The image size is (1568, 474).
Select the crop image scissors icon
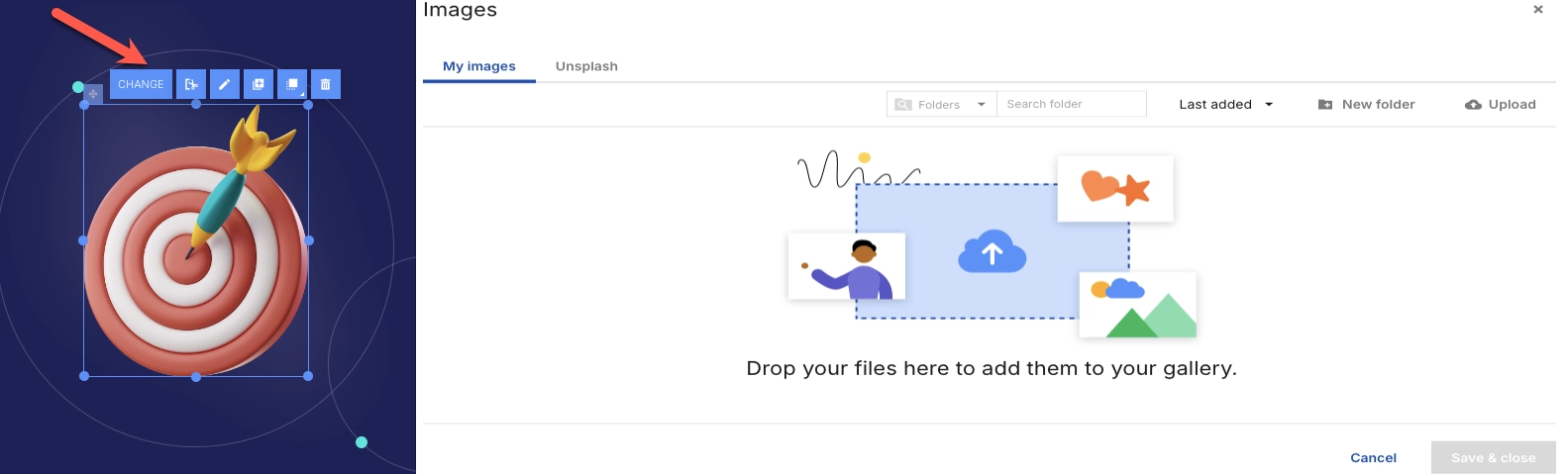[x=191, y=84]
